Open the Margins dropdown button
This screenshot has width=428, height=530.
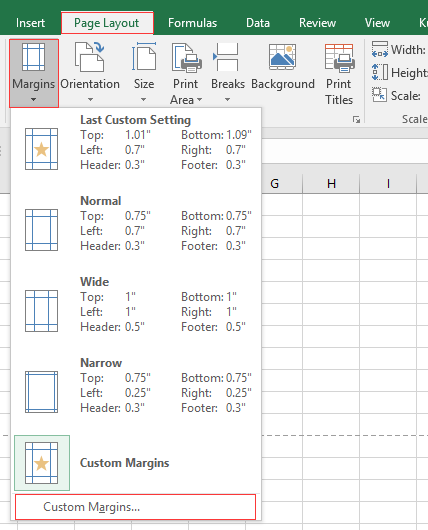pos(34,73)
